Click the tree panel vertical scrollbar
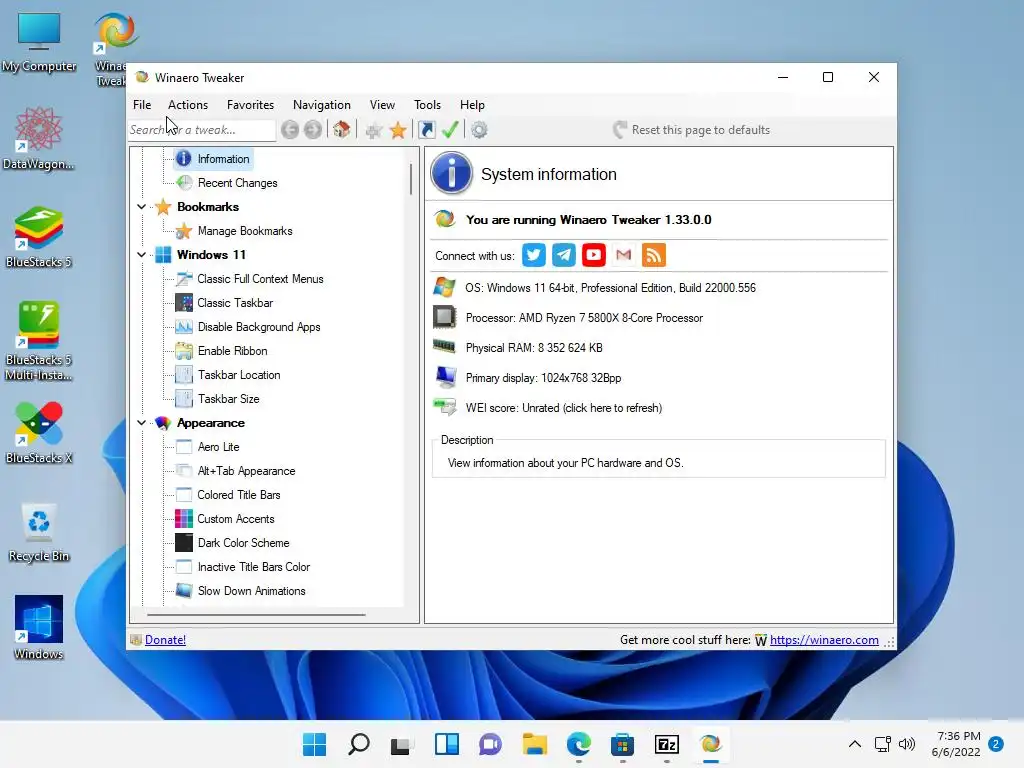This screenshot has width=1024, height=768. [x=411, y=179]
